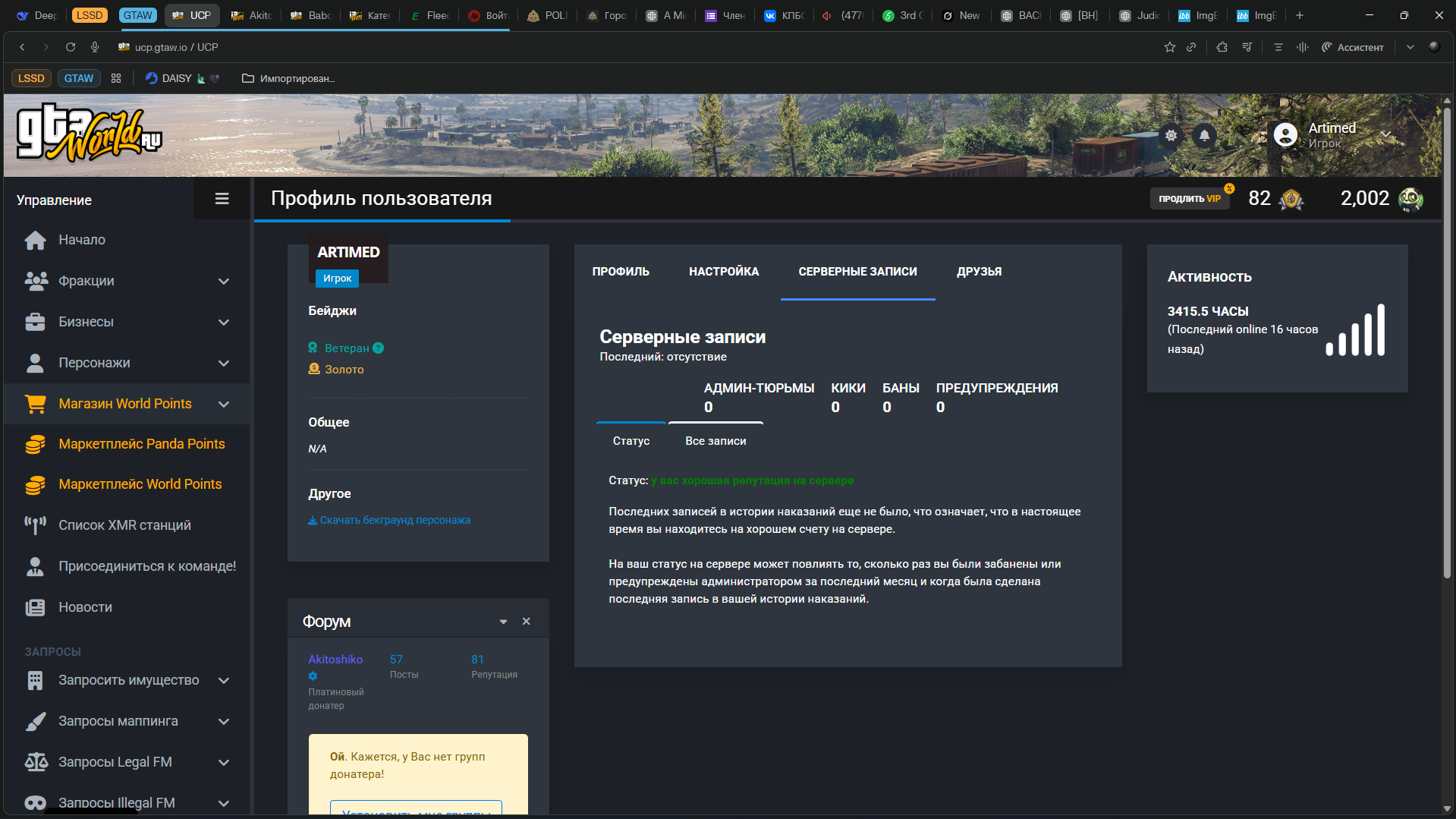Click the 2,002 World Points balance
The image size is (1456, 819).
pos(1382,199)
